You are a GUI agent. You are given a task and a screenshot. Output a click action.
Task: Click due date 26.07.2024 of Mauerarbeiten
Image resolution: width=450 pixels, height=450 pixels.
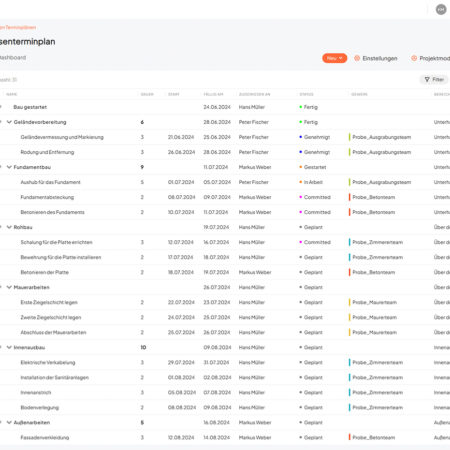pyautogui.click(x=217, y=287)
